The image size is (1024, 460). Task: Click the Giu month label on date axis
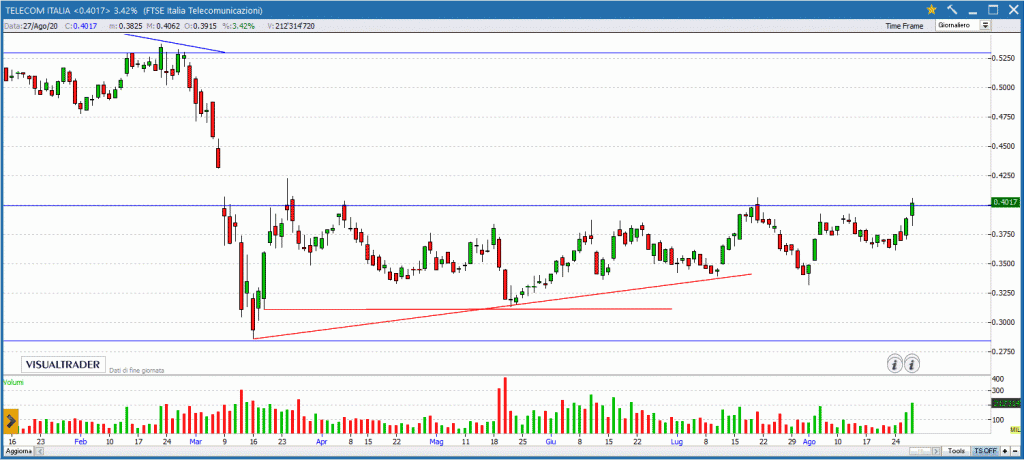click(551, 442)
